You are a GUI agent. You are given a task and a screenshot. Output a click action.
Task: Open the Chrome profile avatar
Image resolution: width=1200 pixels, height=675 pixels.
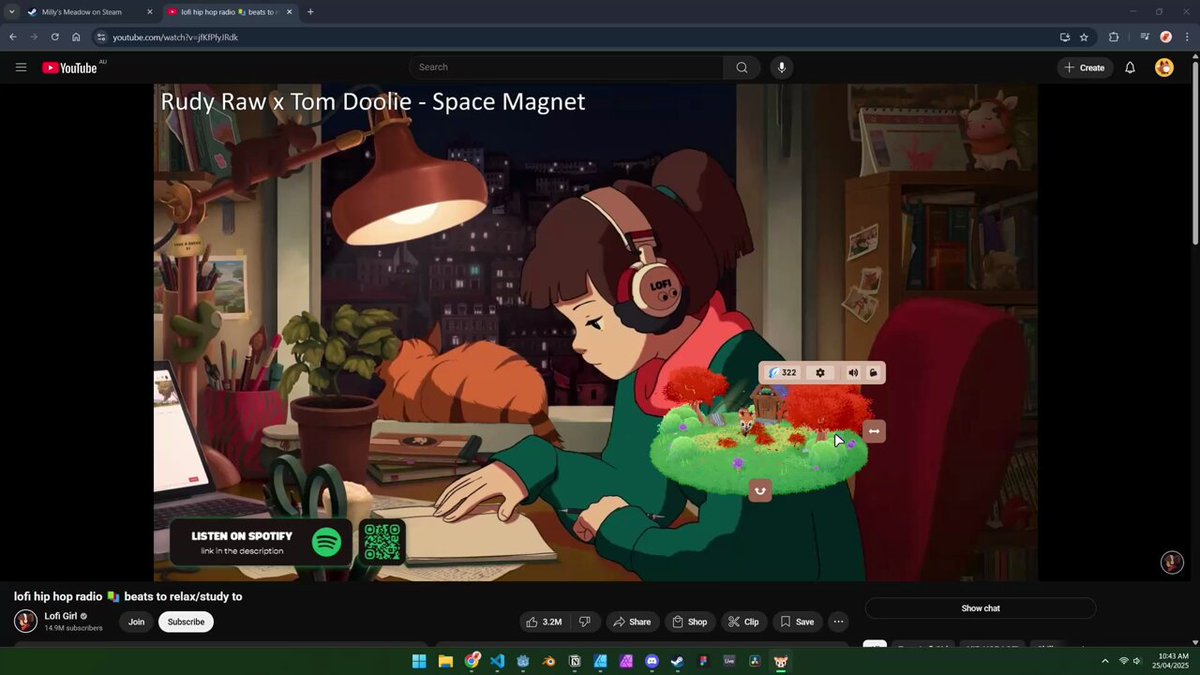tap(1166, 37)
